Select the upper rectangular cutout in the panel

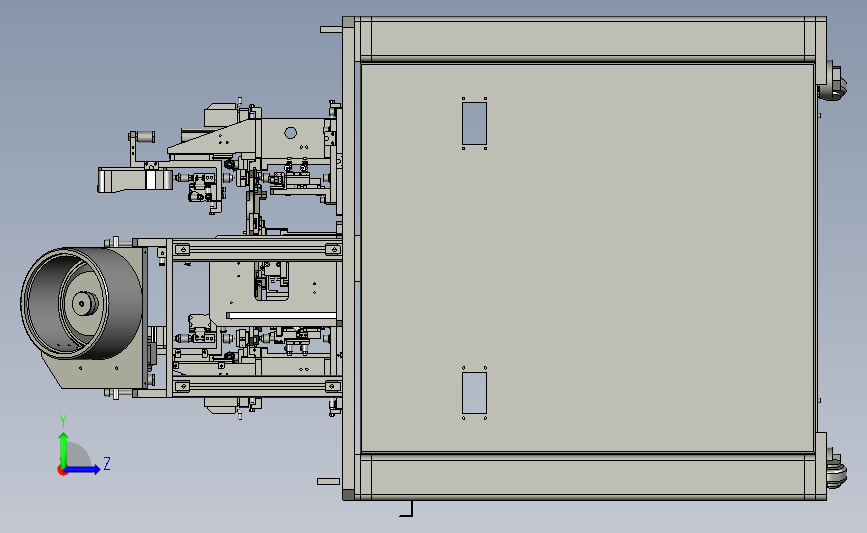(x=474, y=123)
